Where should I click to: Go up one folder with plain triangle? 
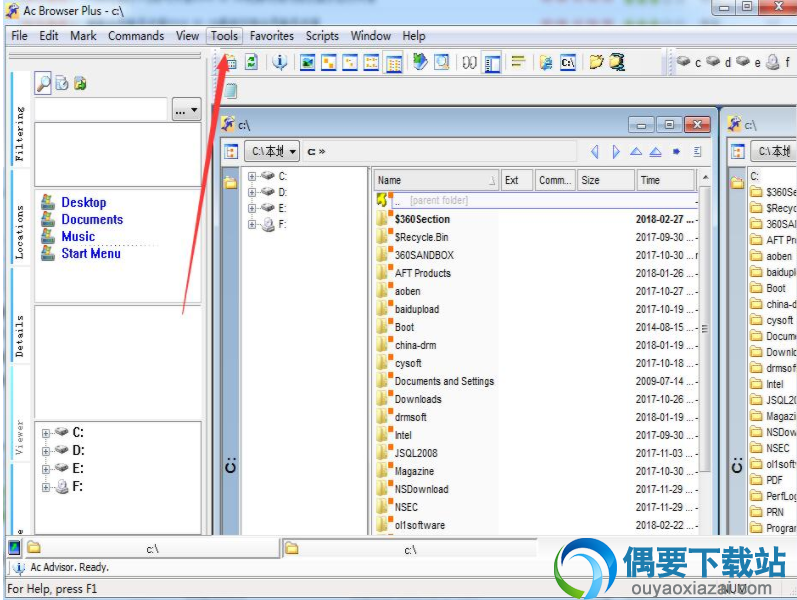pos(636,152)
